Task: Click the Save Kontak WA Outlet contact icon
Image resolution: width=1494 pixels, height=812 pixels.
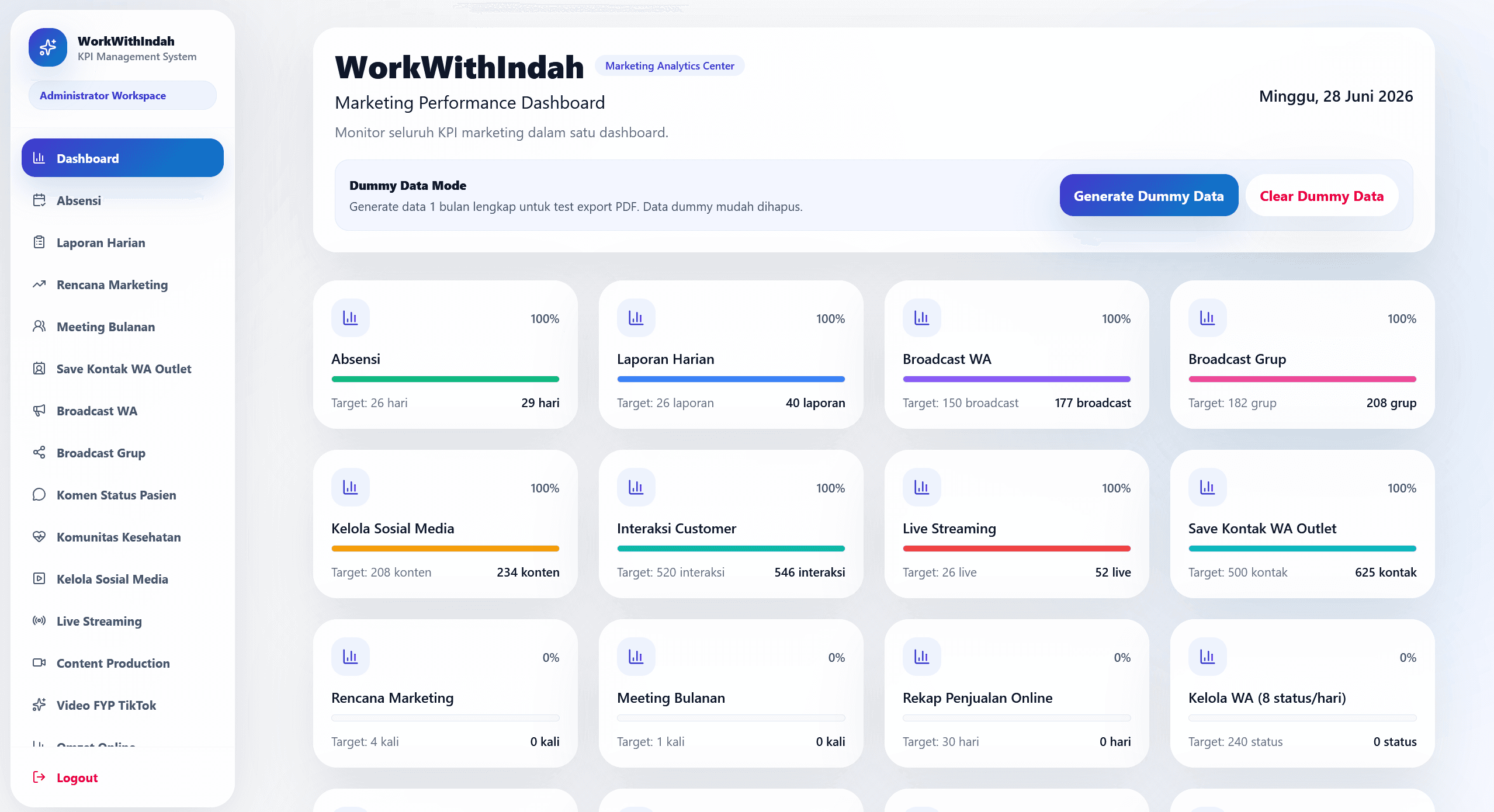Action: pos(39,369)
